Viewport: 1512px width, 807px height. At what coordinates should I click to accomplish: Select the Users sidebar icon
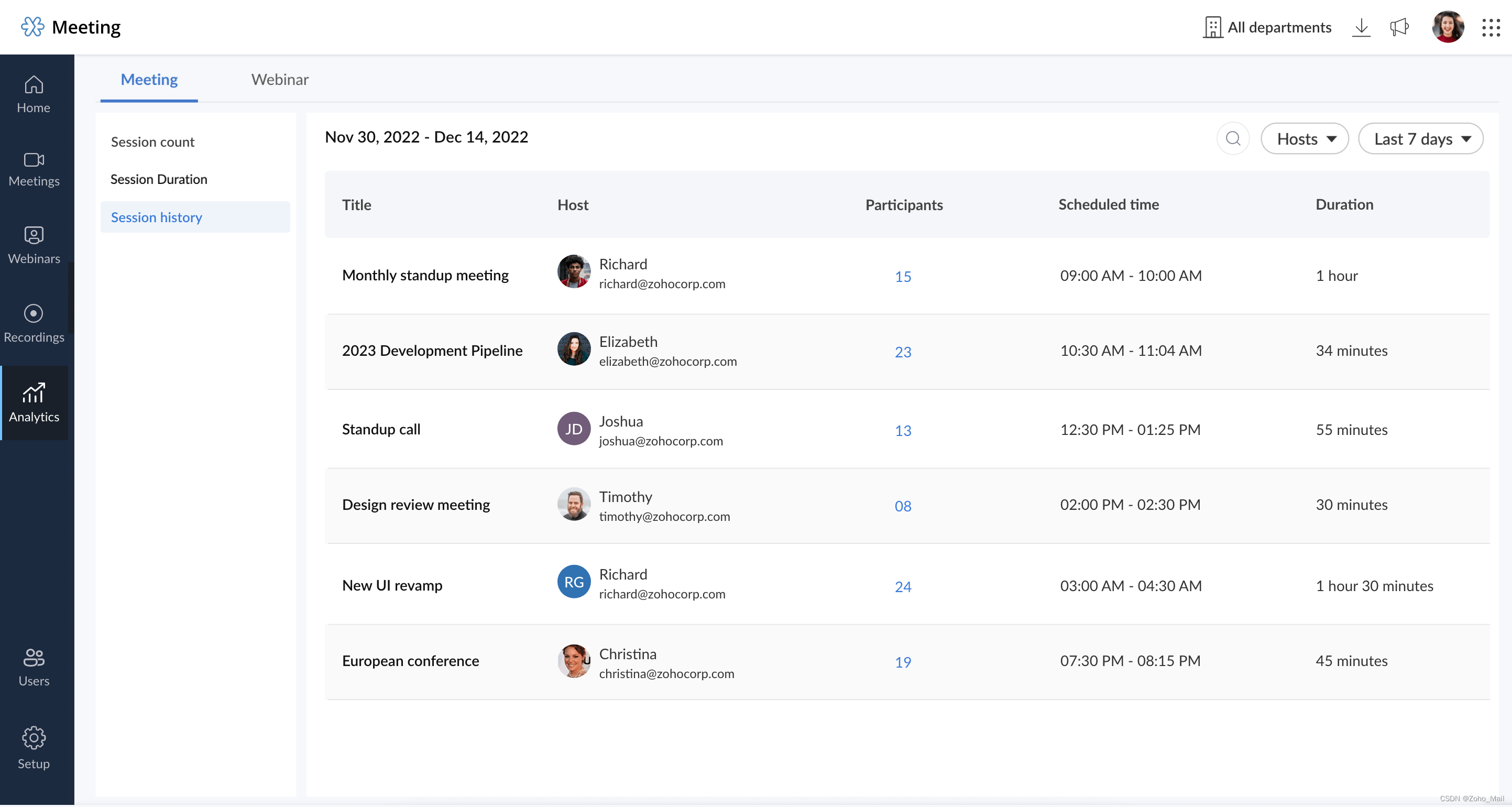click(34, 667)
